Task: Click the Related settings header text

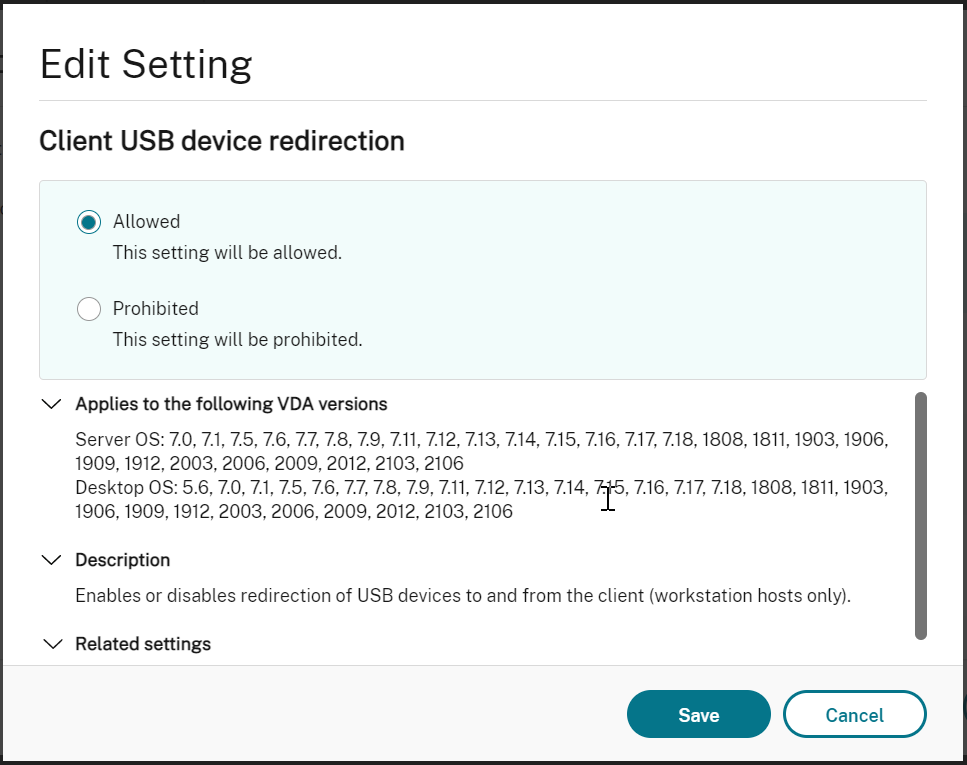Action: point(143,644)
